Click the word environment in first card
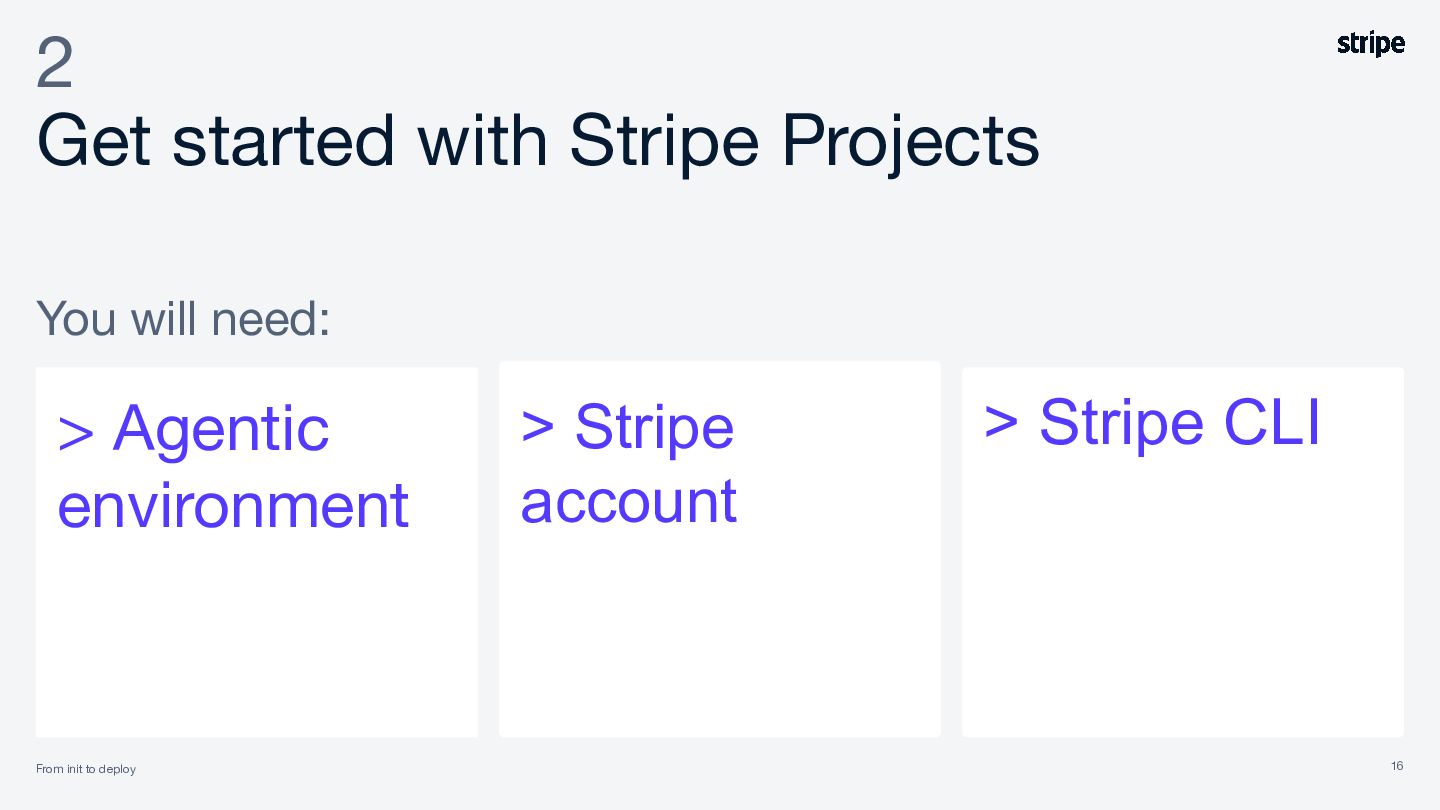The height and width of the screenshot is (810, 1440). click(x=233, y=505)
